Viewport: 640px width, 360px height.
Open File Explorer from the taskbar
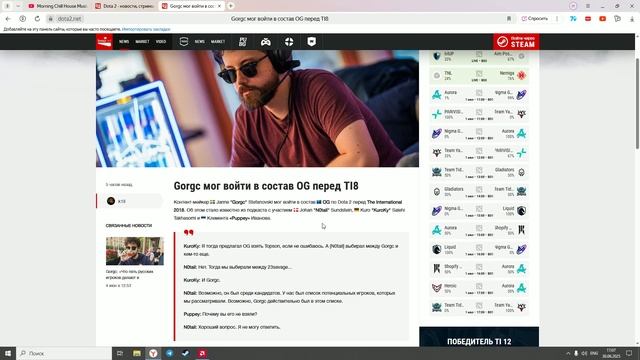(137, 353)
